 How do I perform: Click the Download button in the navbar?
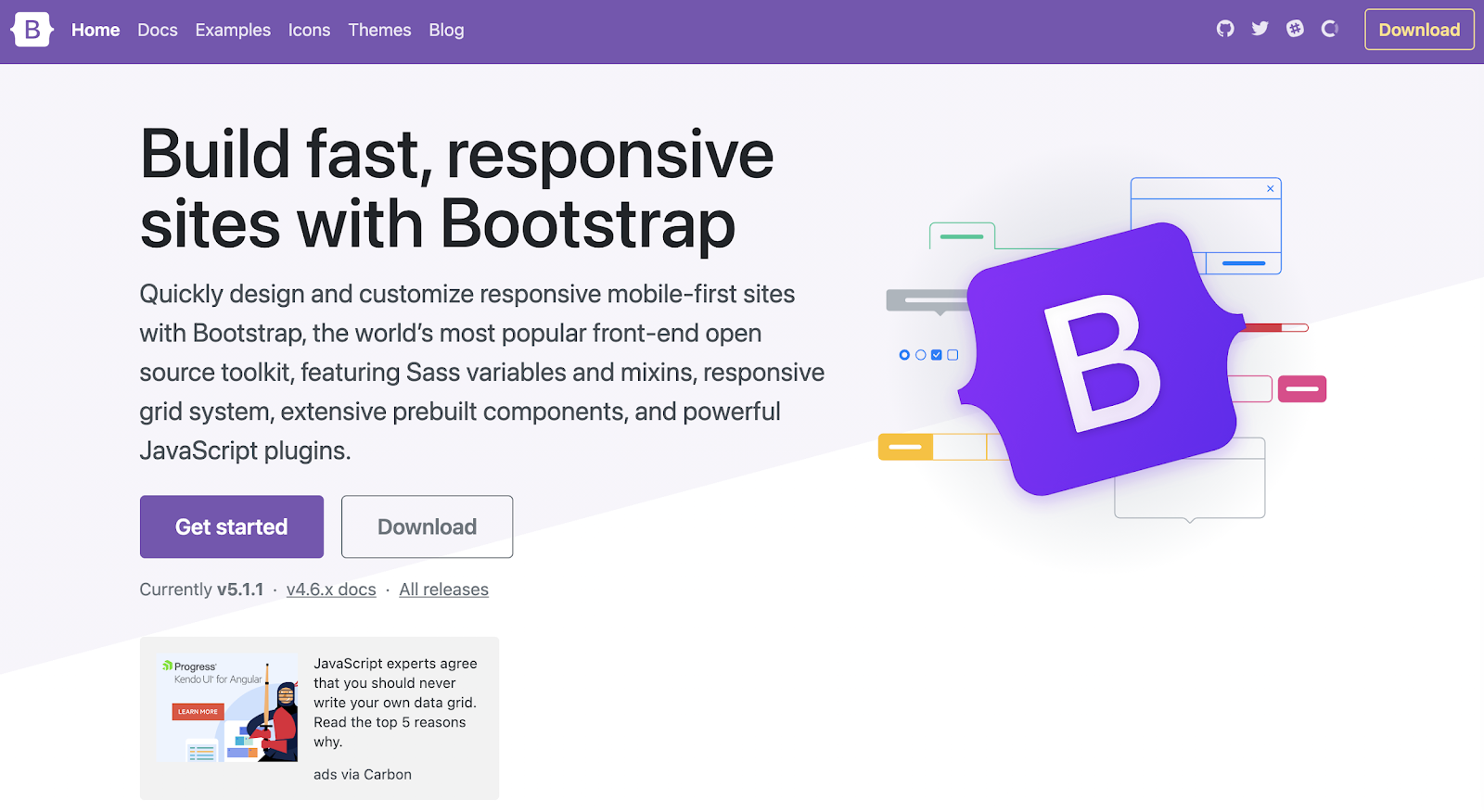pos(1419,30)
